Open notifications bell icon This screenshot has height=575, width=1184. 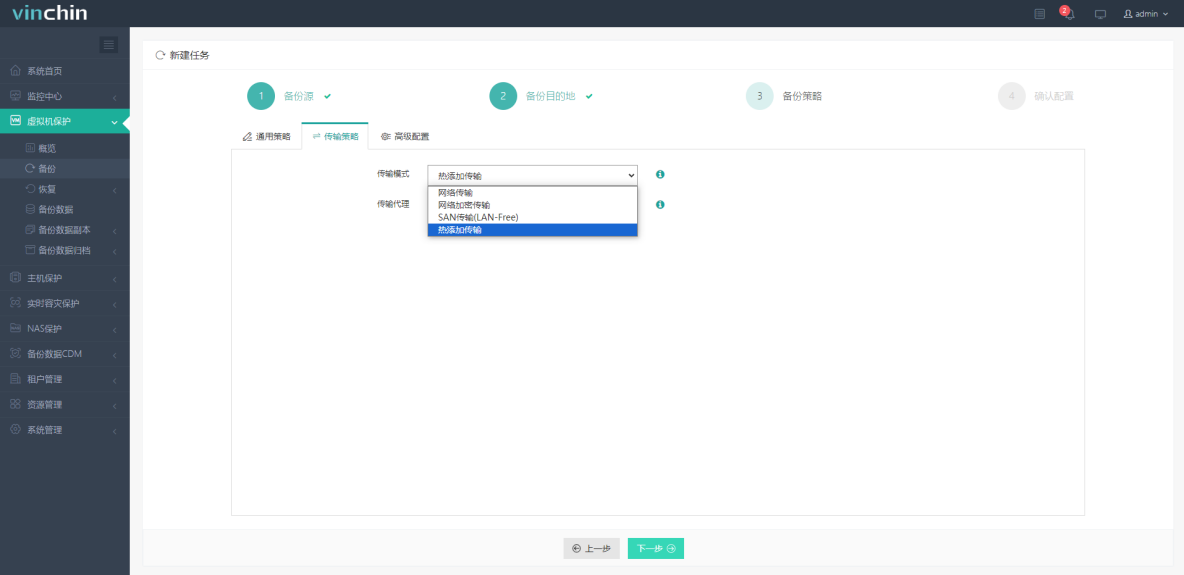(x=1068, y=14)
